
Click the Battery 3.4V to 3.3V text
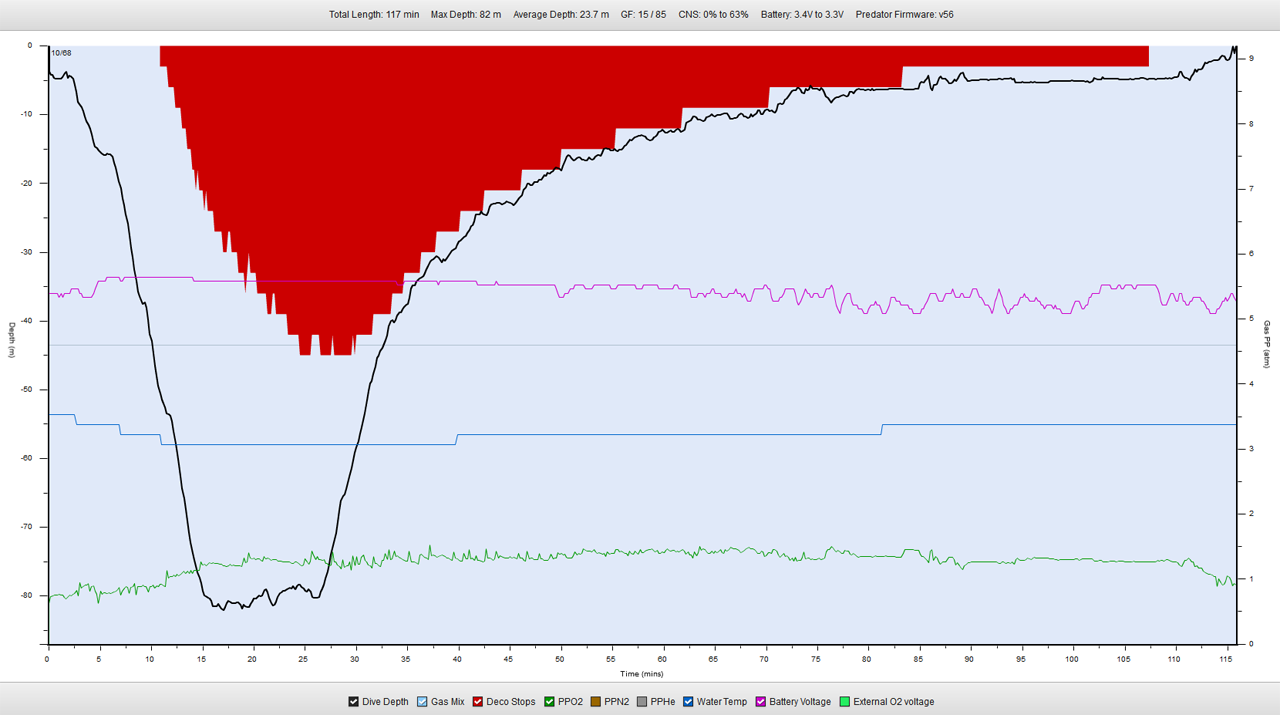(801, 15)
